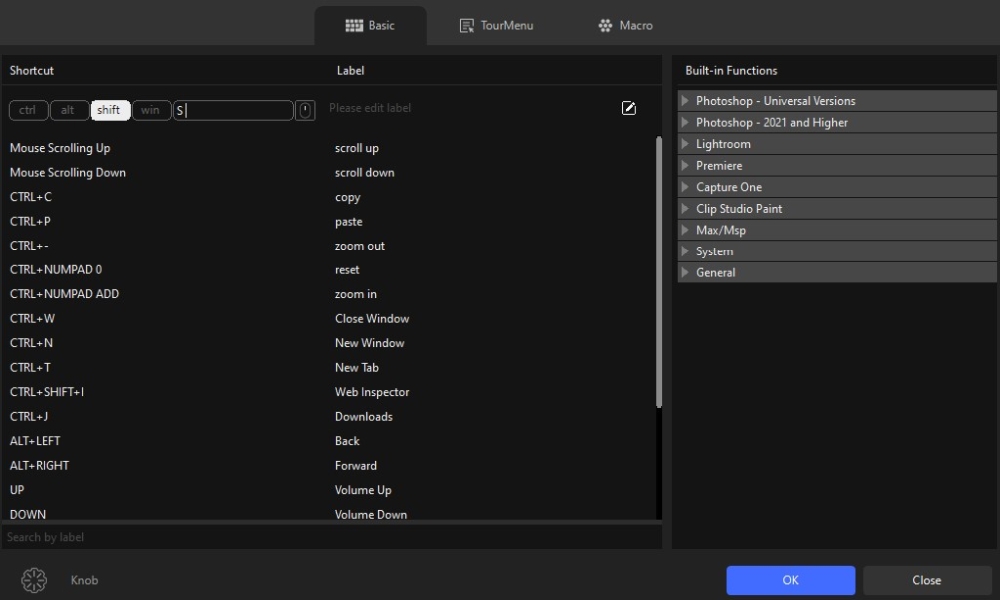1000x600 pixels.
Task: Enable the win modifier key
Action: coord(151,110)
